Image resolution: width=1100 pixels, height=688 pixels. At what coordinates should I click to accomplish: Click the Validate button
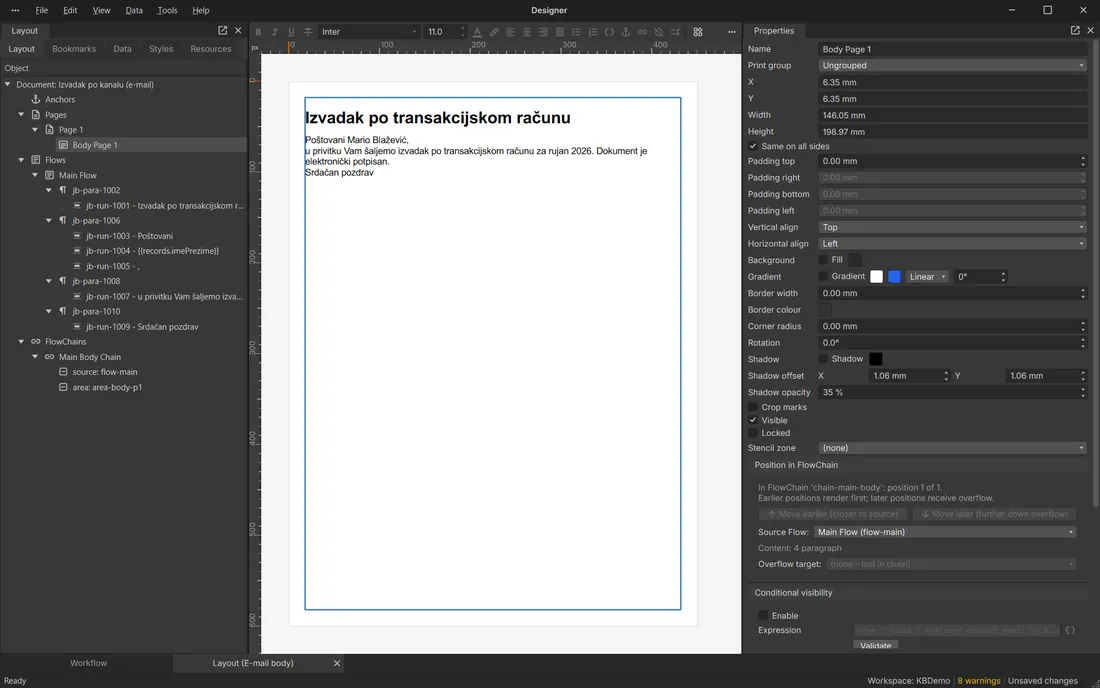click(x=876, y=645)
